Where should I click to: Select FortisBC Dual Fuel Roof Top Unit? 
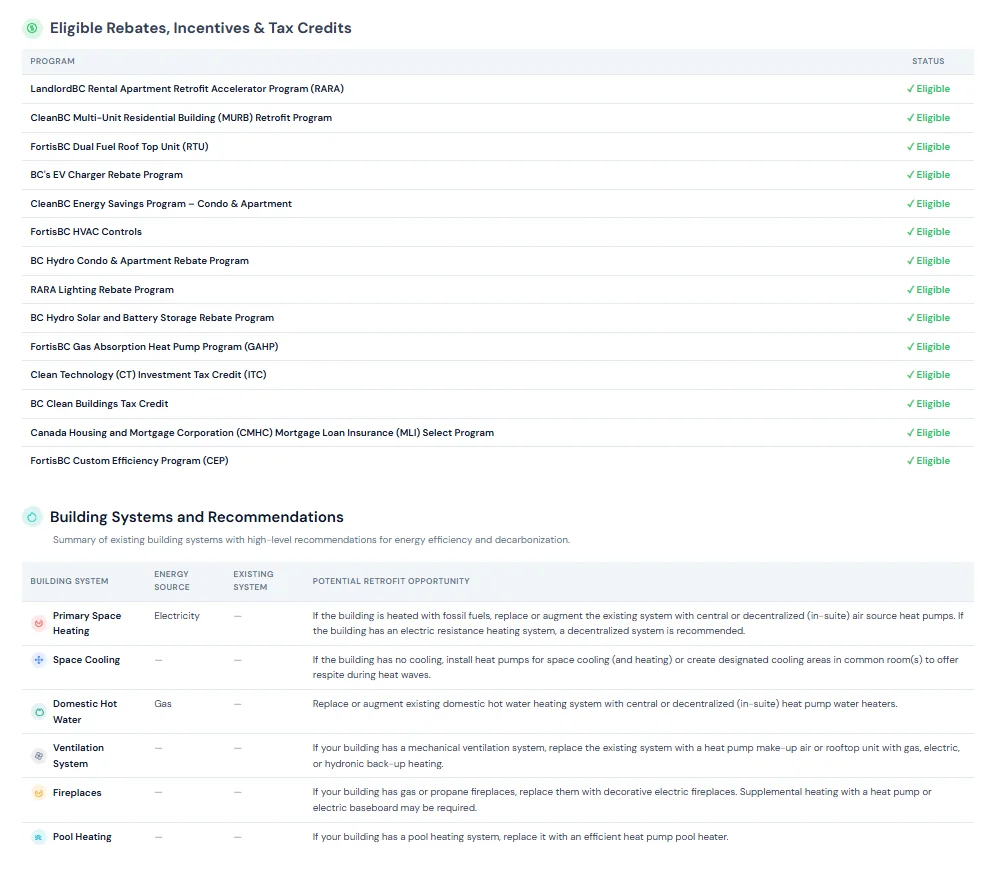[498, 147]
